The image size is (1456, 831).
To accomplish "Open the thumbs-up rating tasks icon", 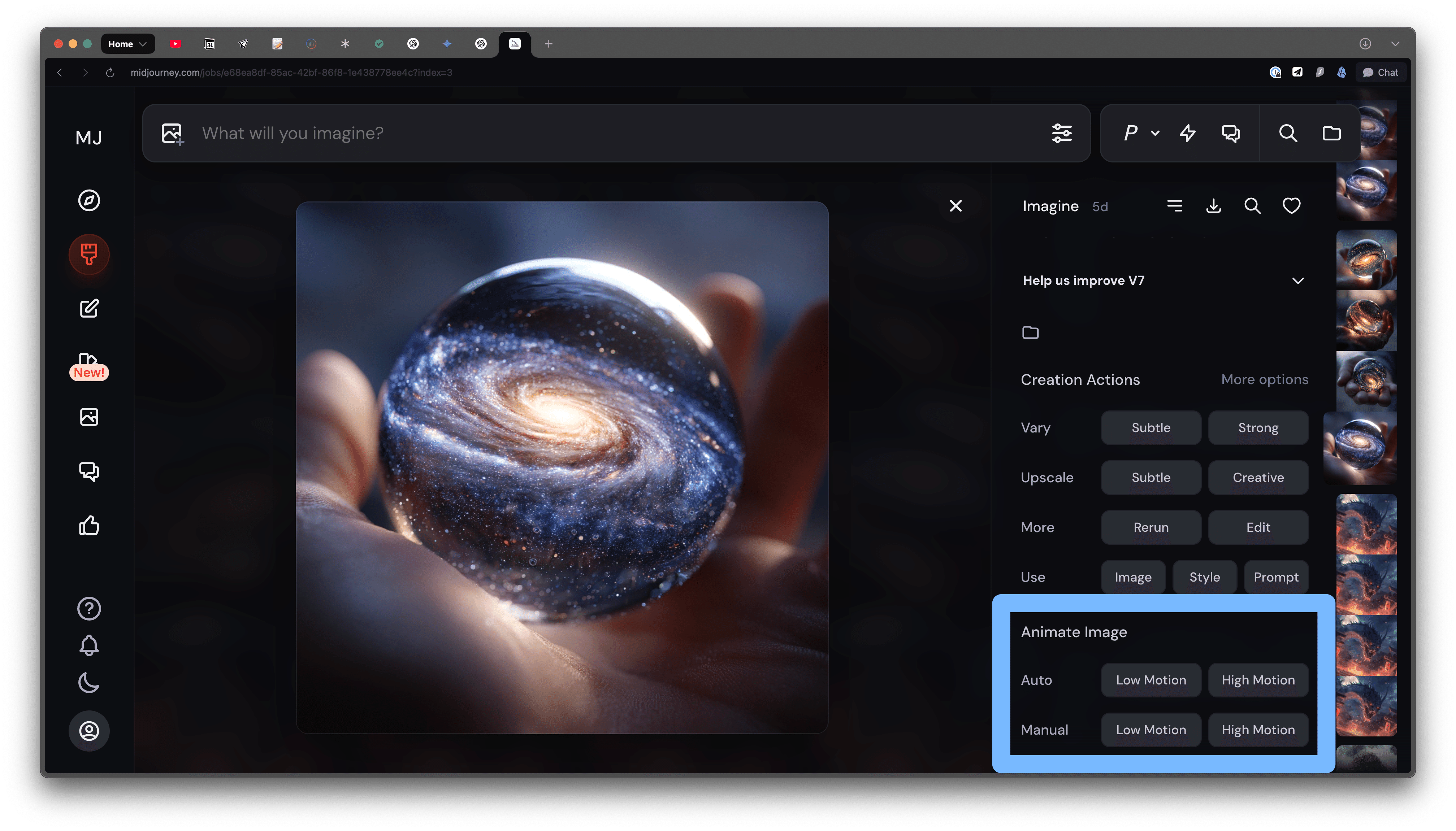I will click(x=89, y=525).
